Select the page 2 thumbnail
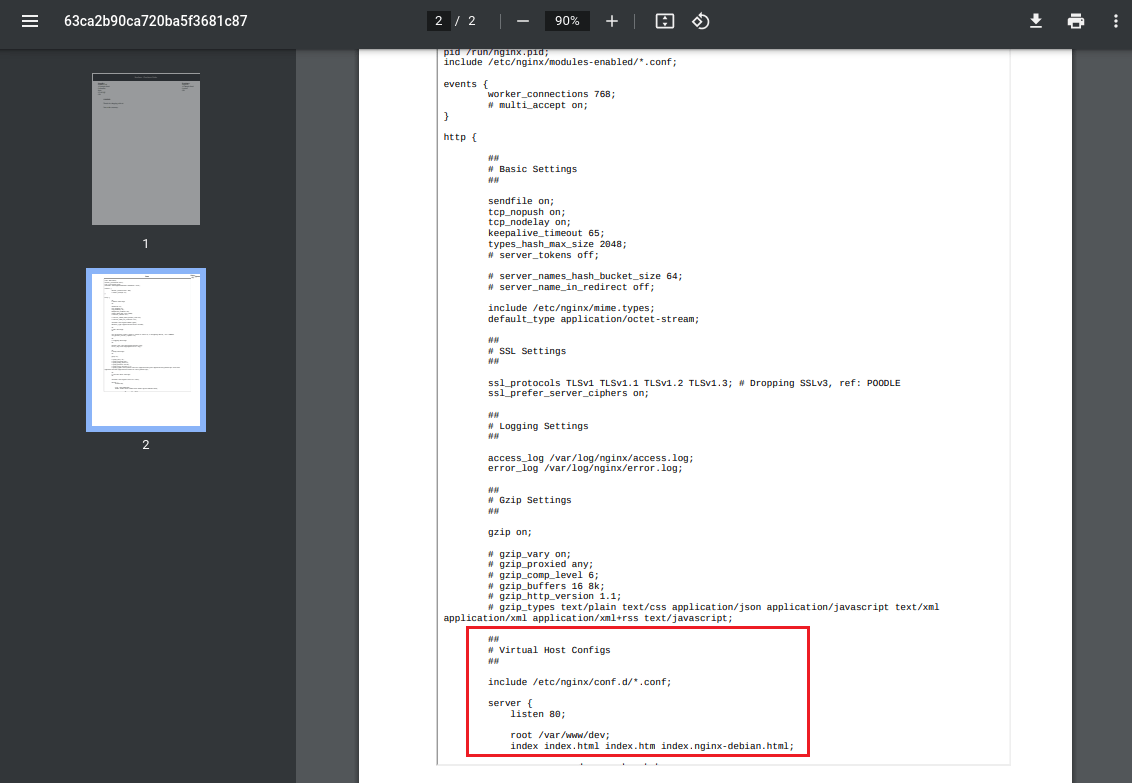The height and width of the screenshot is (783, 1132). 146,350
